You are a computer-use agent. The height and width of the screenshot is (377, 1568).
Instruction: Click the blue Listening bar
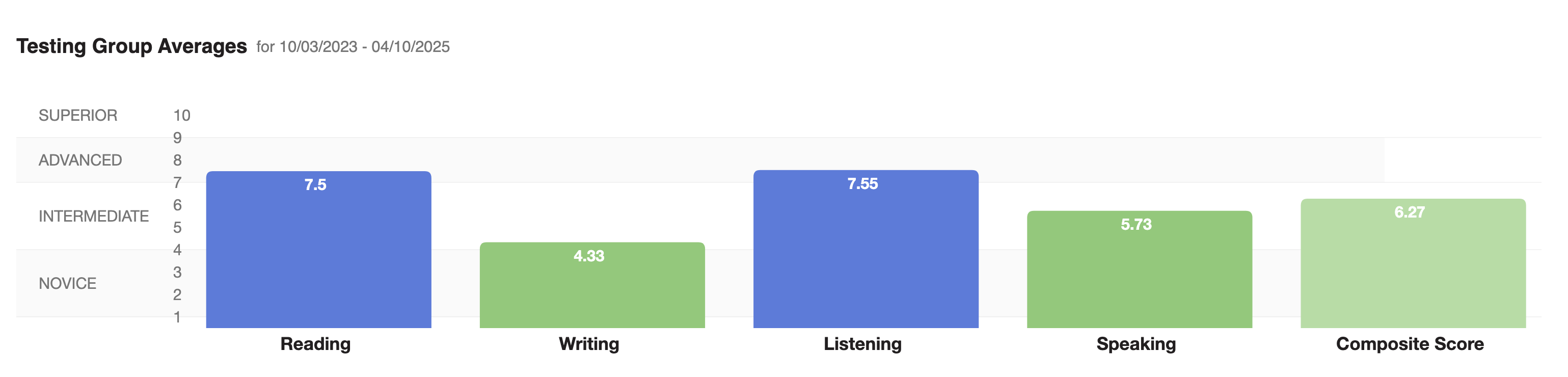click(x=866, y=249)
